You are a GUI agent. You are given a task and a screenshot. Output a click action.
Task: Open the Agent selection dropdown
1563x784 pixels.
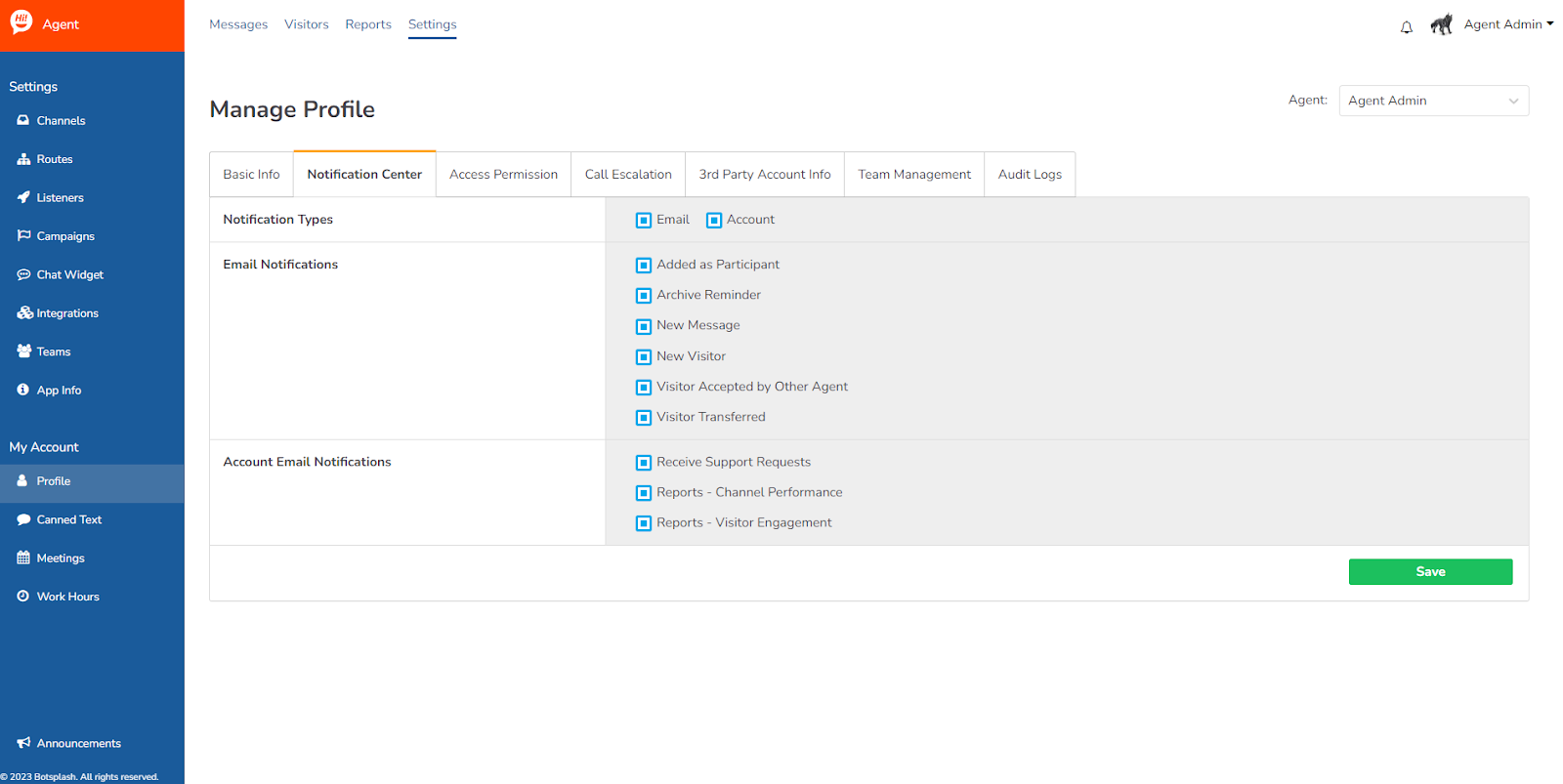(1432, 101)
